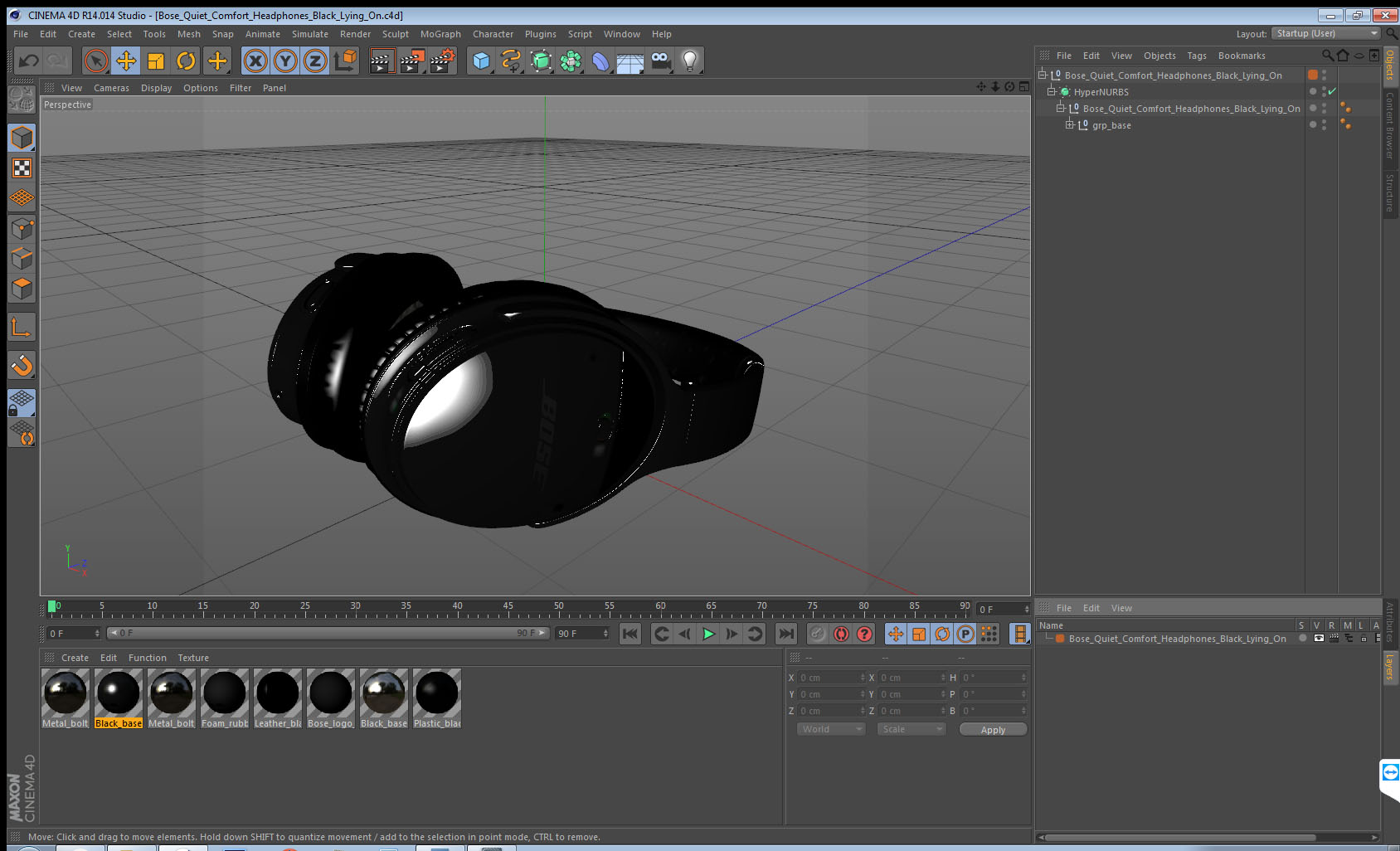
Task: Select the Black_base material swatch
Action: (x=119, y=699)
